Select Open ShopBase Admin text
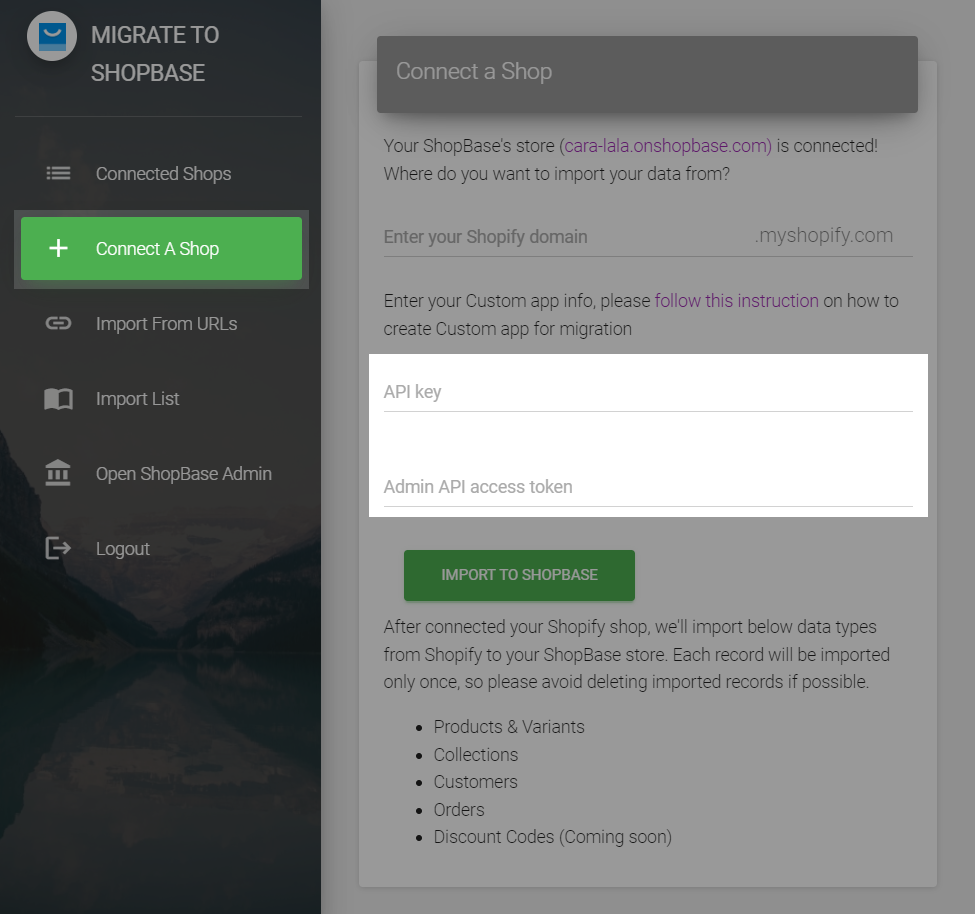The image size is (975, 914). coord(184,474)
